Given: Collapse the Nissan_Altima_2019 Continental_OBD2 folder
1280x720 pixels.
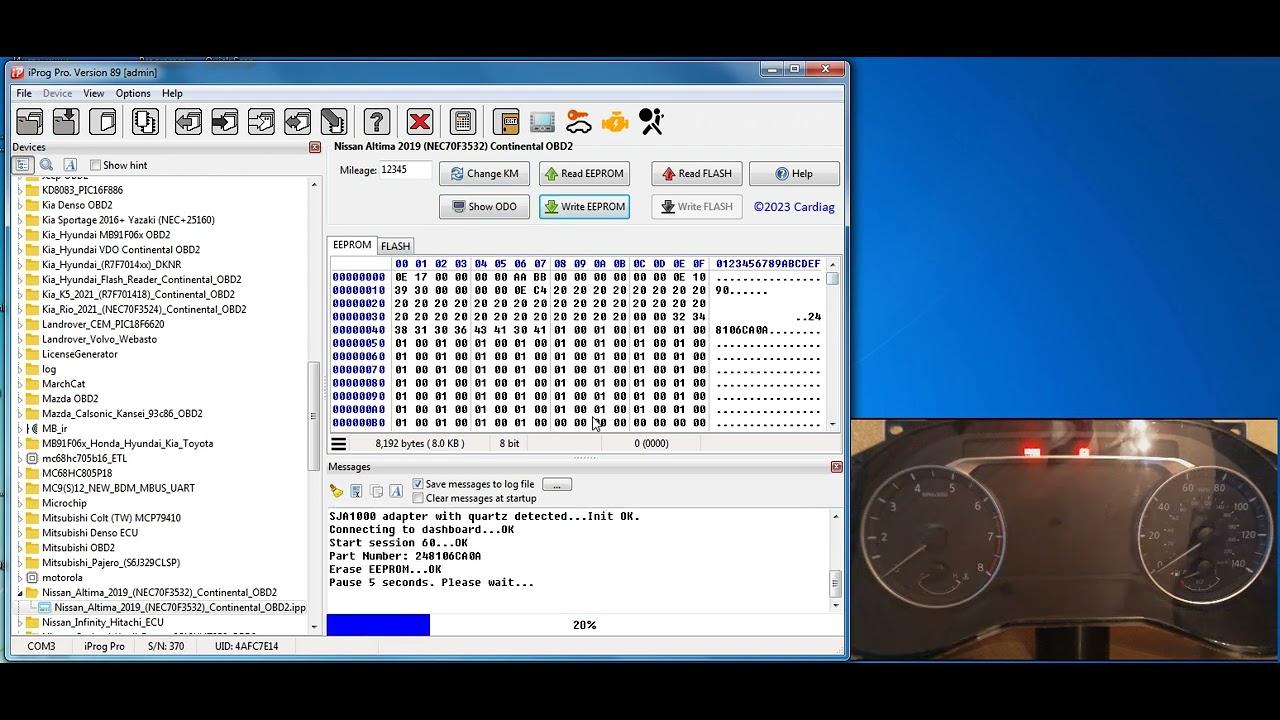Looking at the screenshot, I should tap(20, 593).
